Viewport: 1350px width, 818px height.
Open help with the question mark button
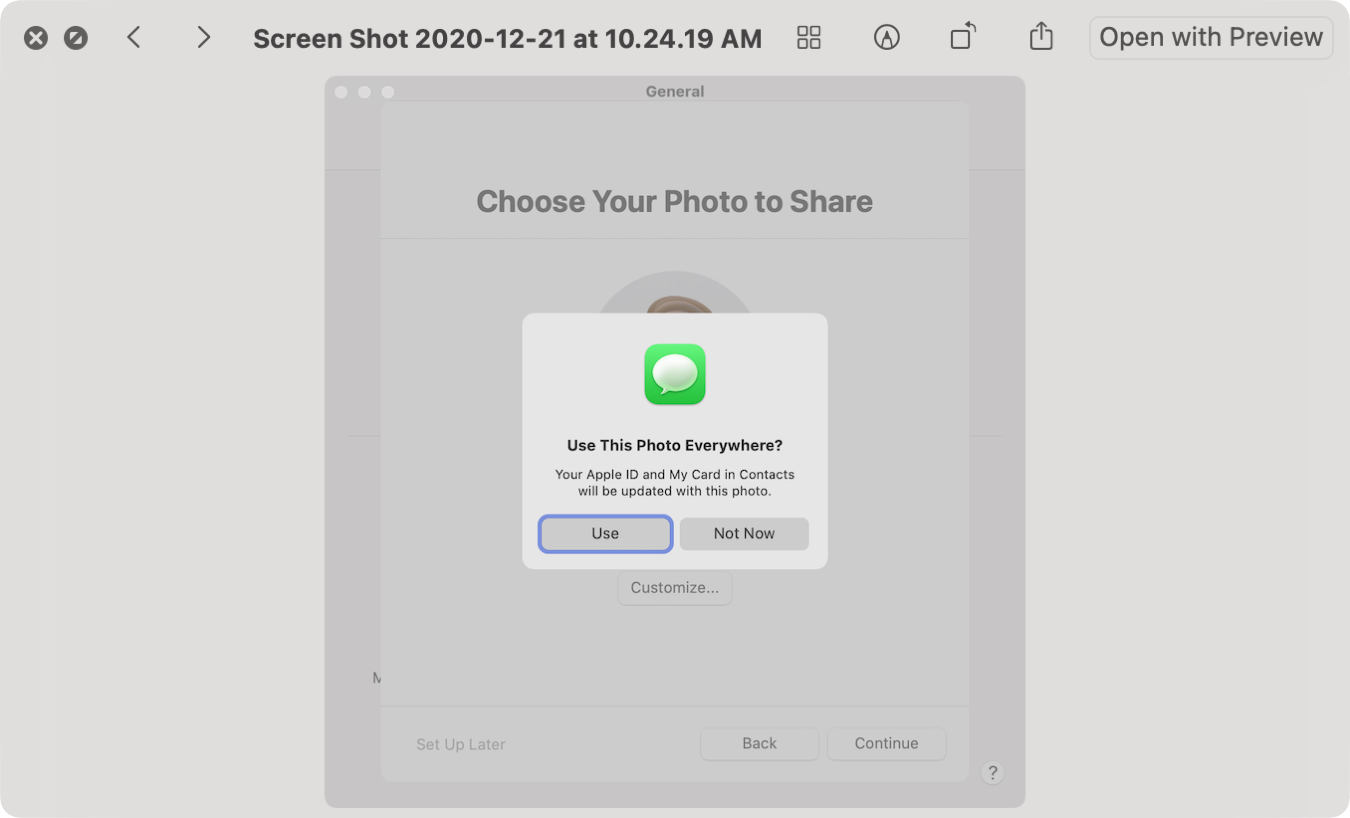(x=992, y=772)
